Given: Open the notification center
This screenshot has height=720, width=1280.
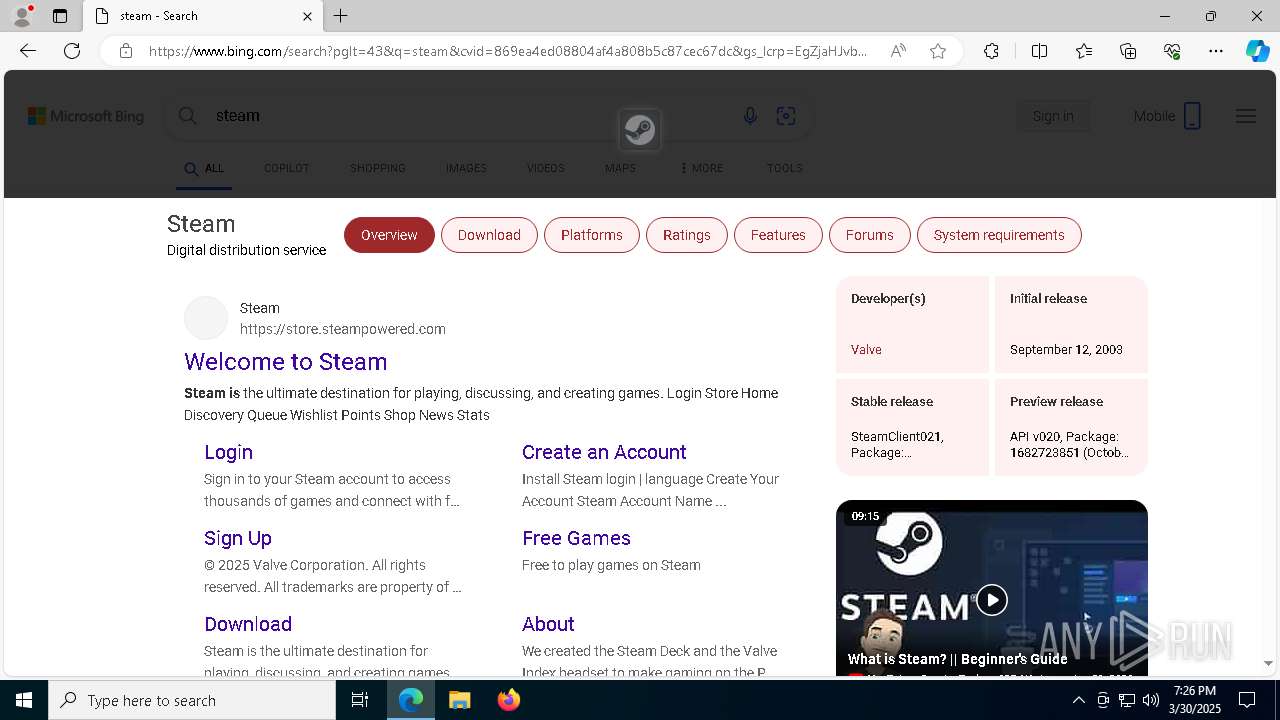Looking at the screenshot, I should (1247, 700).
